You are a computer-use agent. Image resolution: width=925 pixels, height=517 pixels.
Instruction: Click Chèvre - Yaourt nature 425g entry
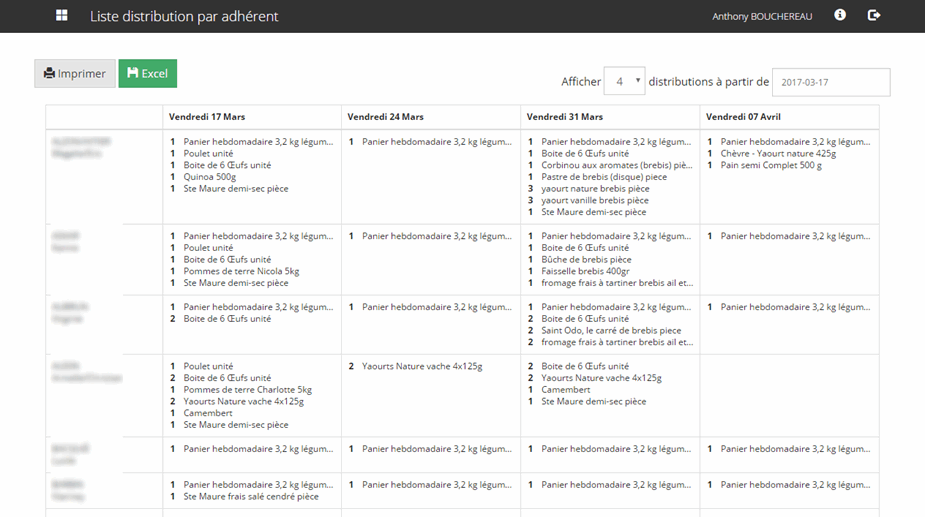point(778,154)
